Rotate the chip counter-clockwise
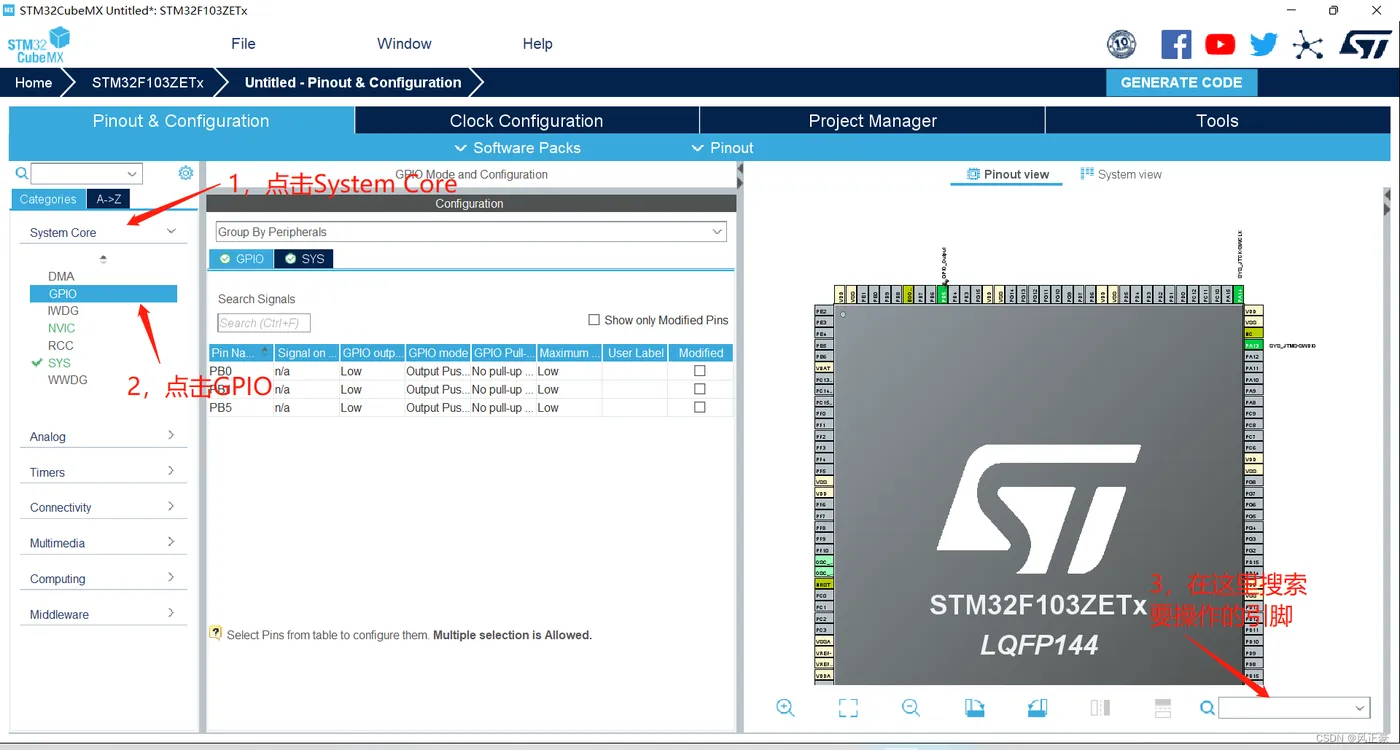This screenshot has height=750, width=1400. click(1037, 708)
